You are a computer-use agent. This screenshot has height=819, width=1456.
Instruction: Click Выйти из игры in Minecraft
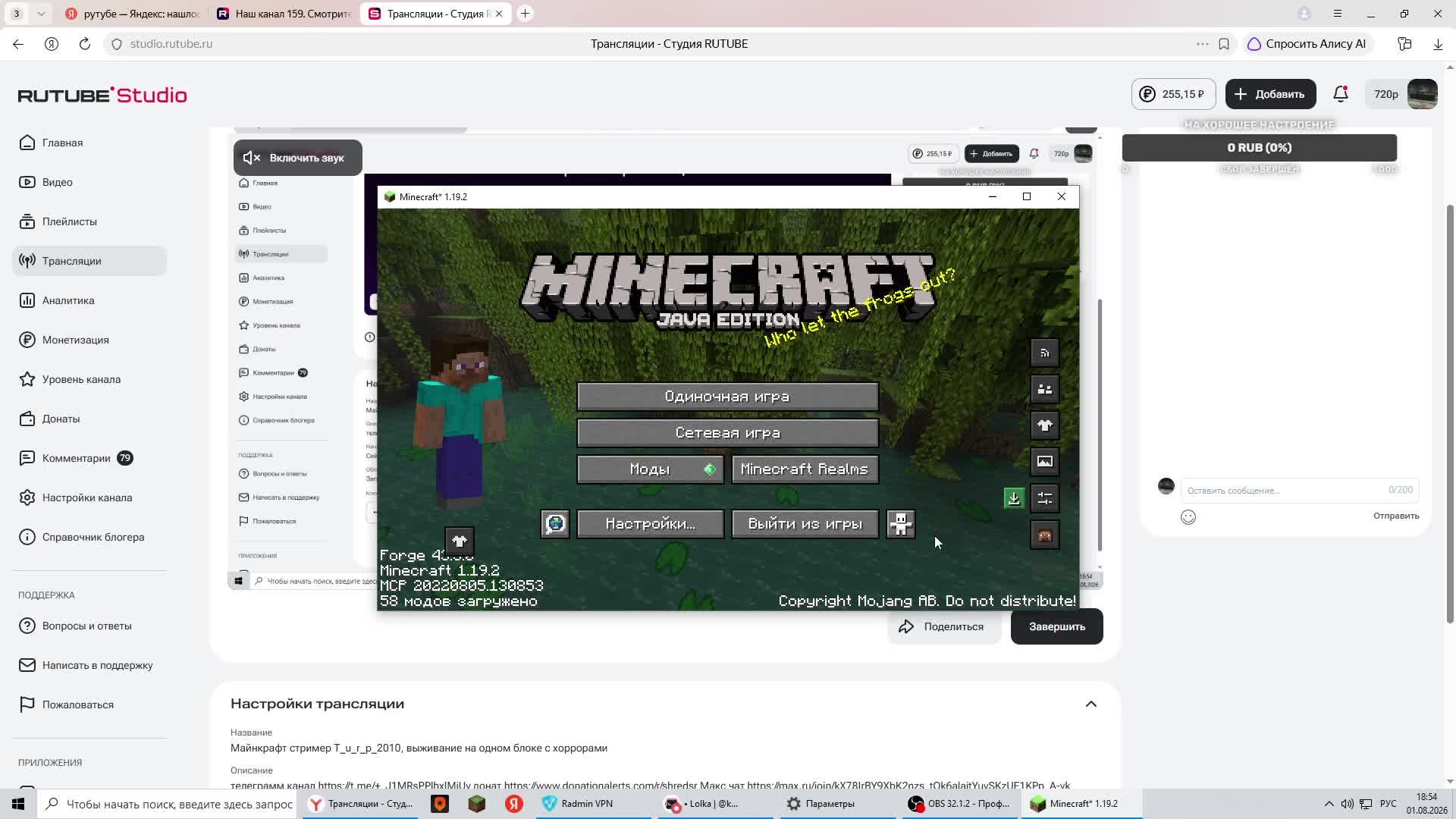tap(805, 524)
